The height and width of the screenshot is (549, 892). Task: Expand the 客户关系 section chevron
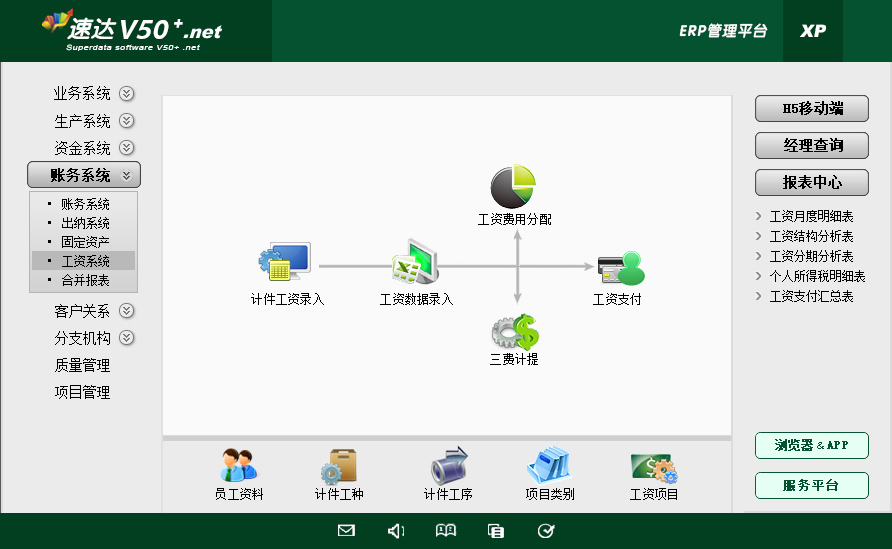(127, 311)
